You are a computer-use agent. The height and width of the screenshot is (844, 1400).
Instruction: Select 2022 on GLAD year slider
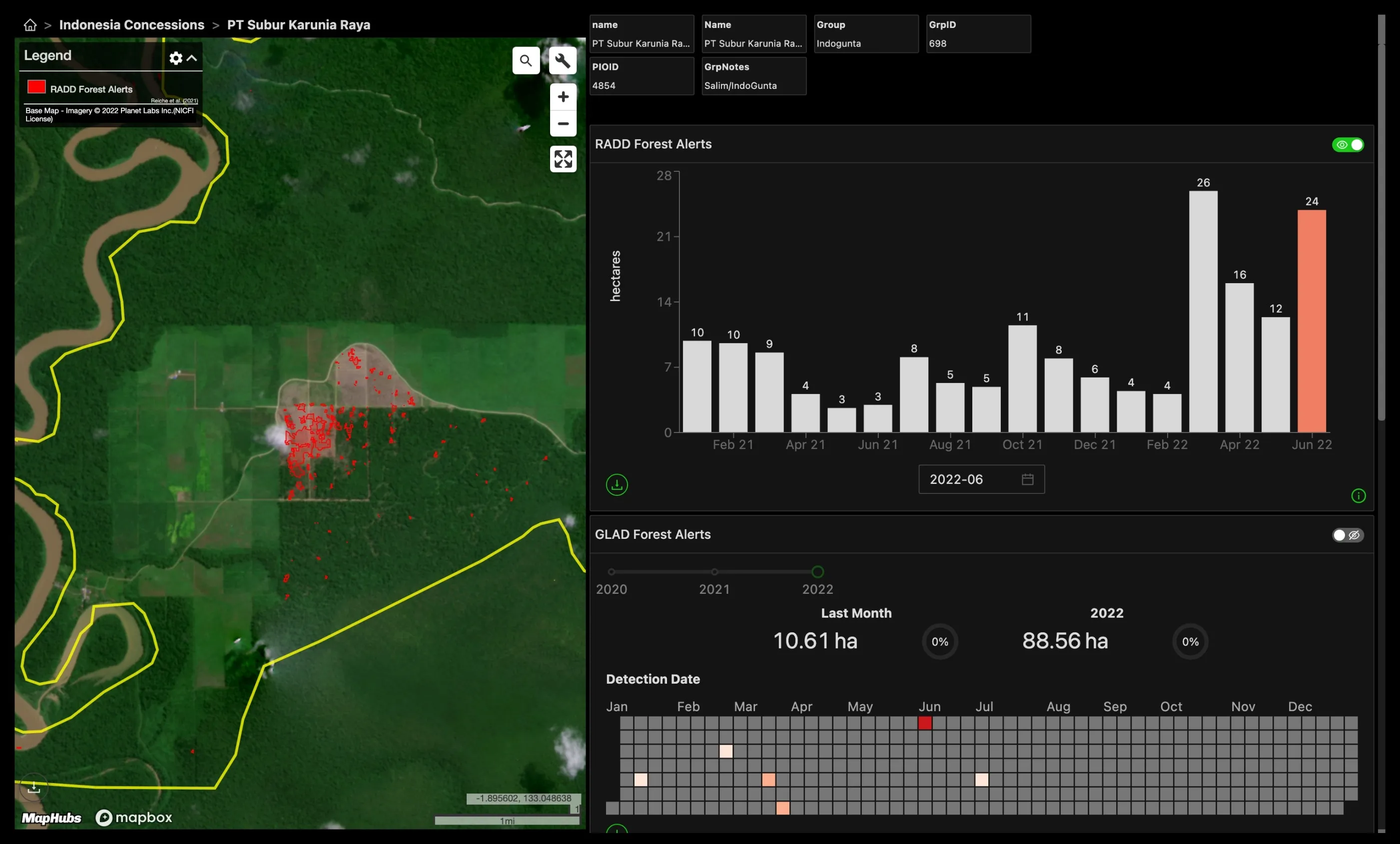[817, 572]
